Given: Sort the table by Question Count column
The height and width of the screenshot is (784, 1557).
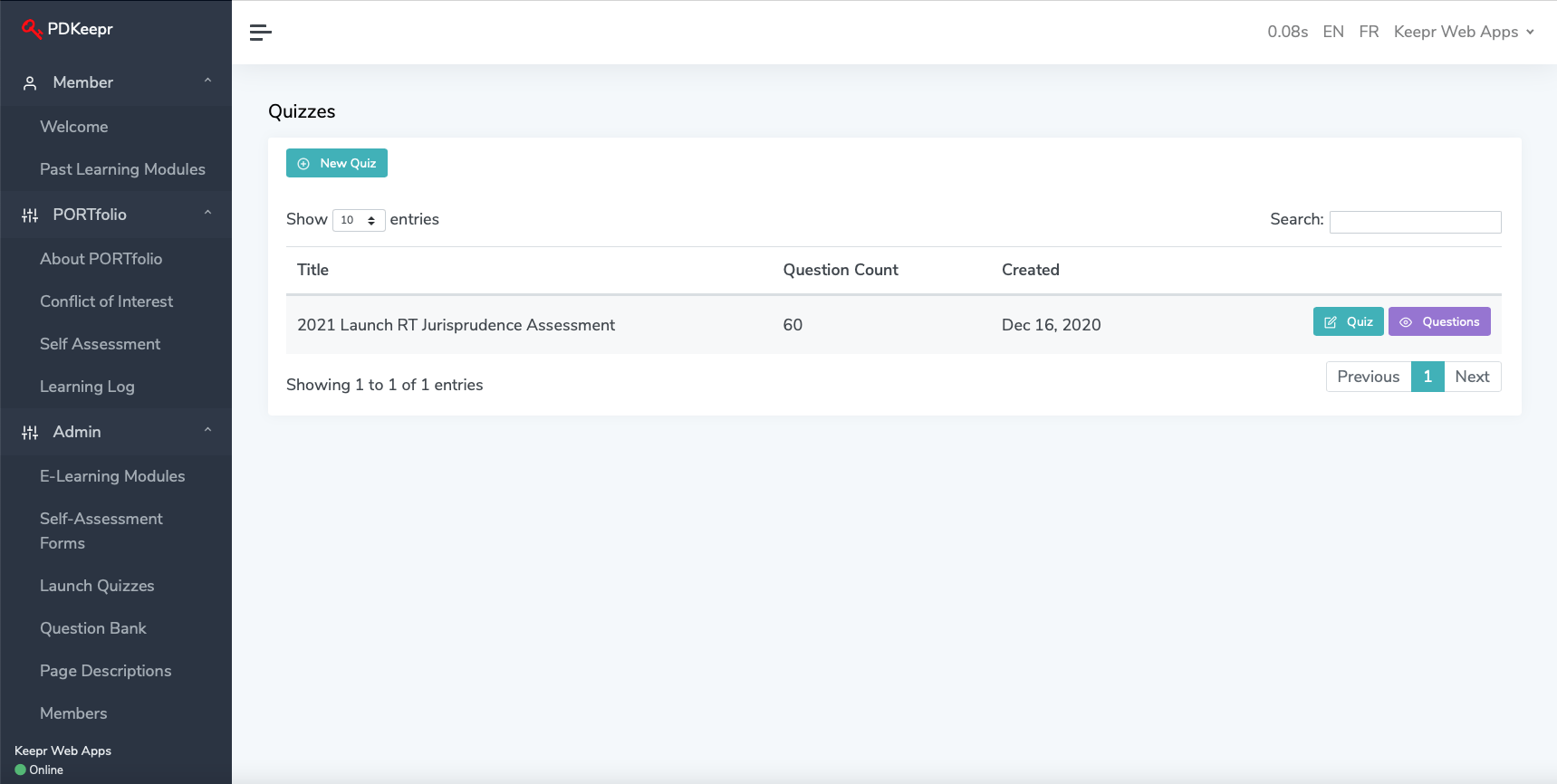Looking at the screenshot, I should tap(841, 270).
